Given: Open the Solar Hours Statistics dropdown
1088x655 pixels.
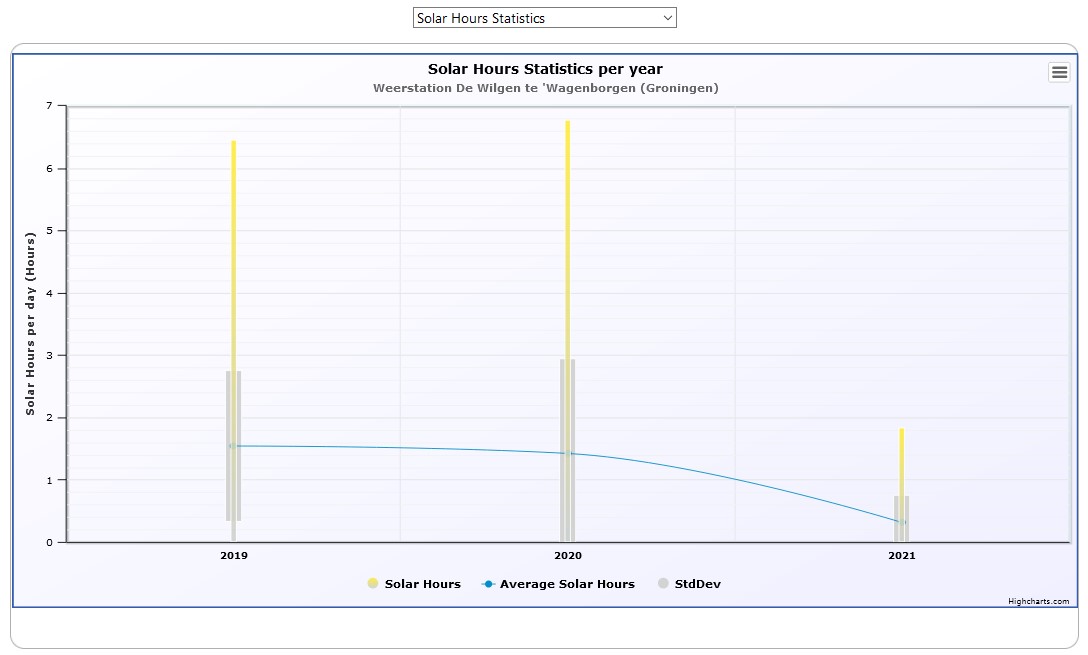Looking at the screenshot, I should (x=544, y=18).
